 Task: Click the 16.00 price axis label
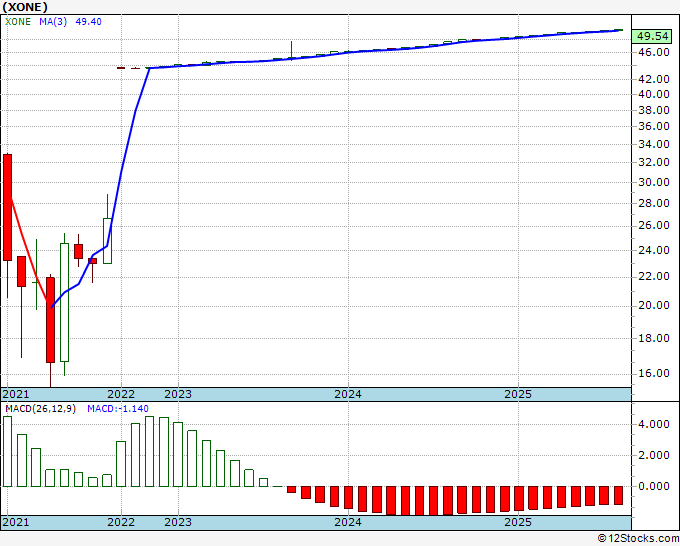(654, 373)
